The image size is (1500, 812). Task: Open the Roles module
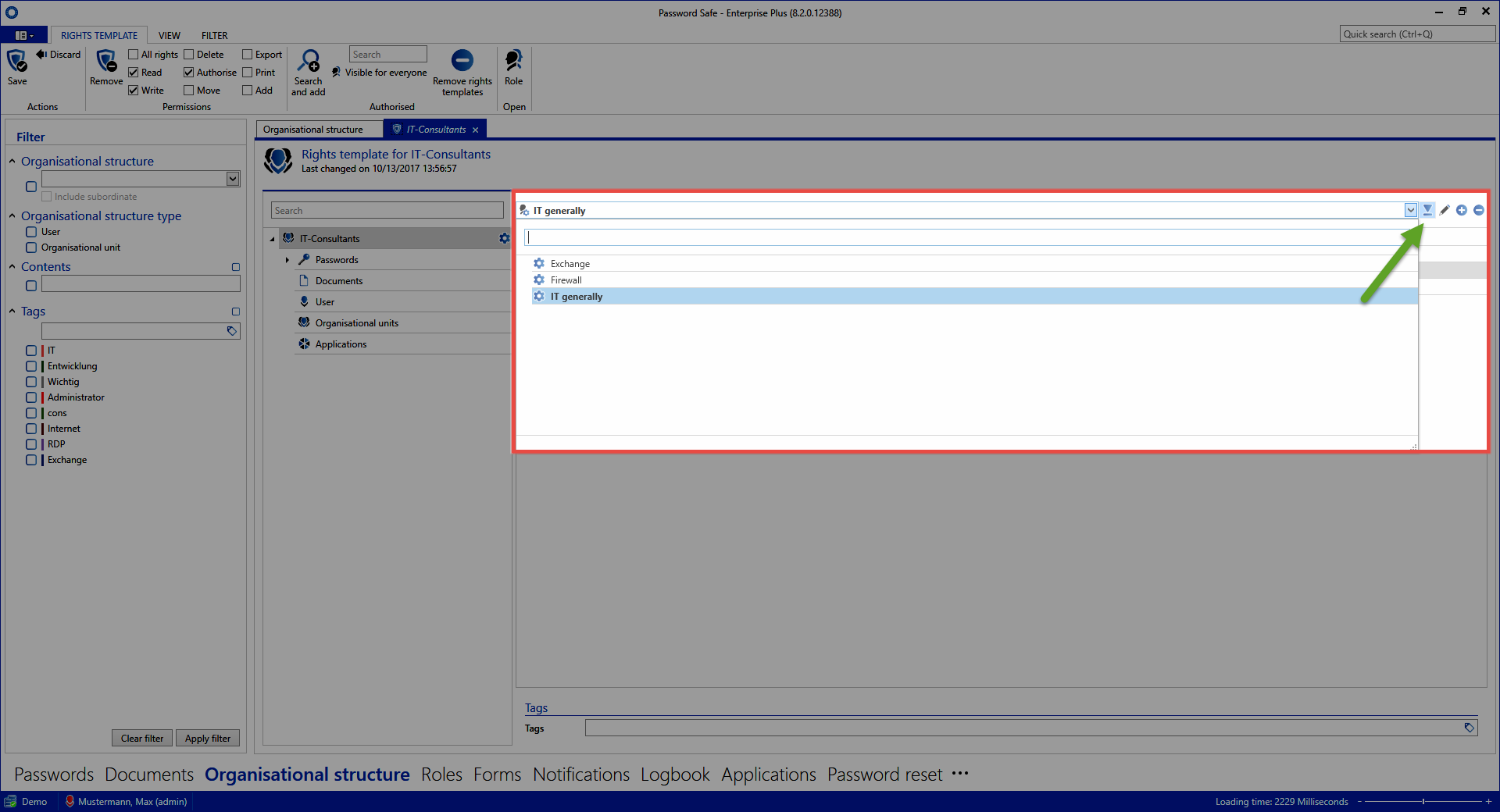pyautogui.click(x=441, y=775)
